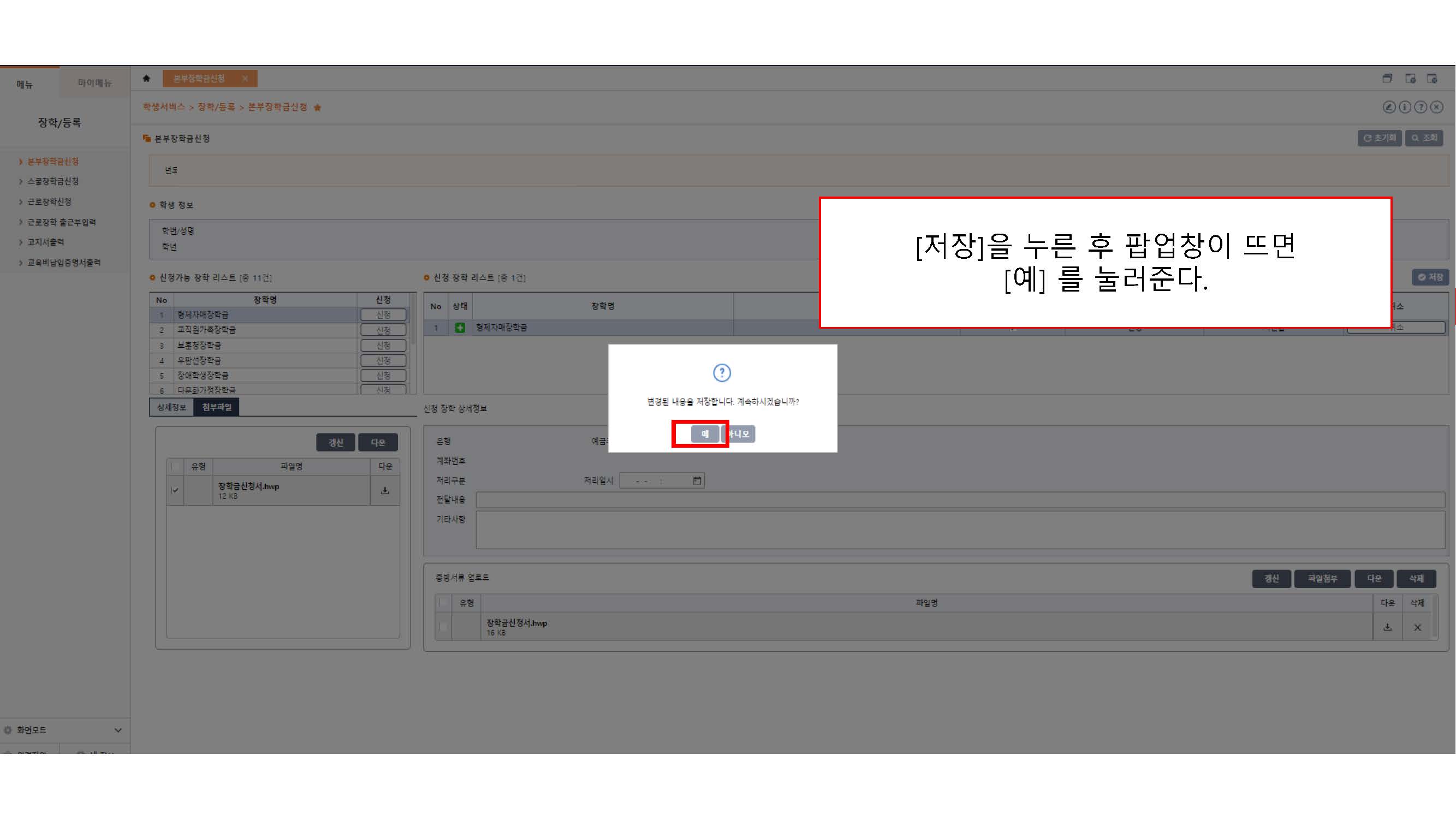The image size is (1456, 819).
Task: Select the 장애학생장학금 row name
Action: coord(203,375)
